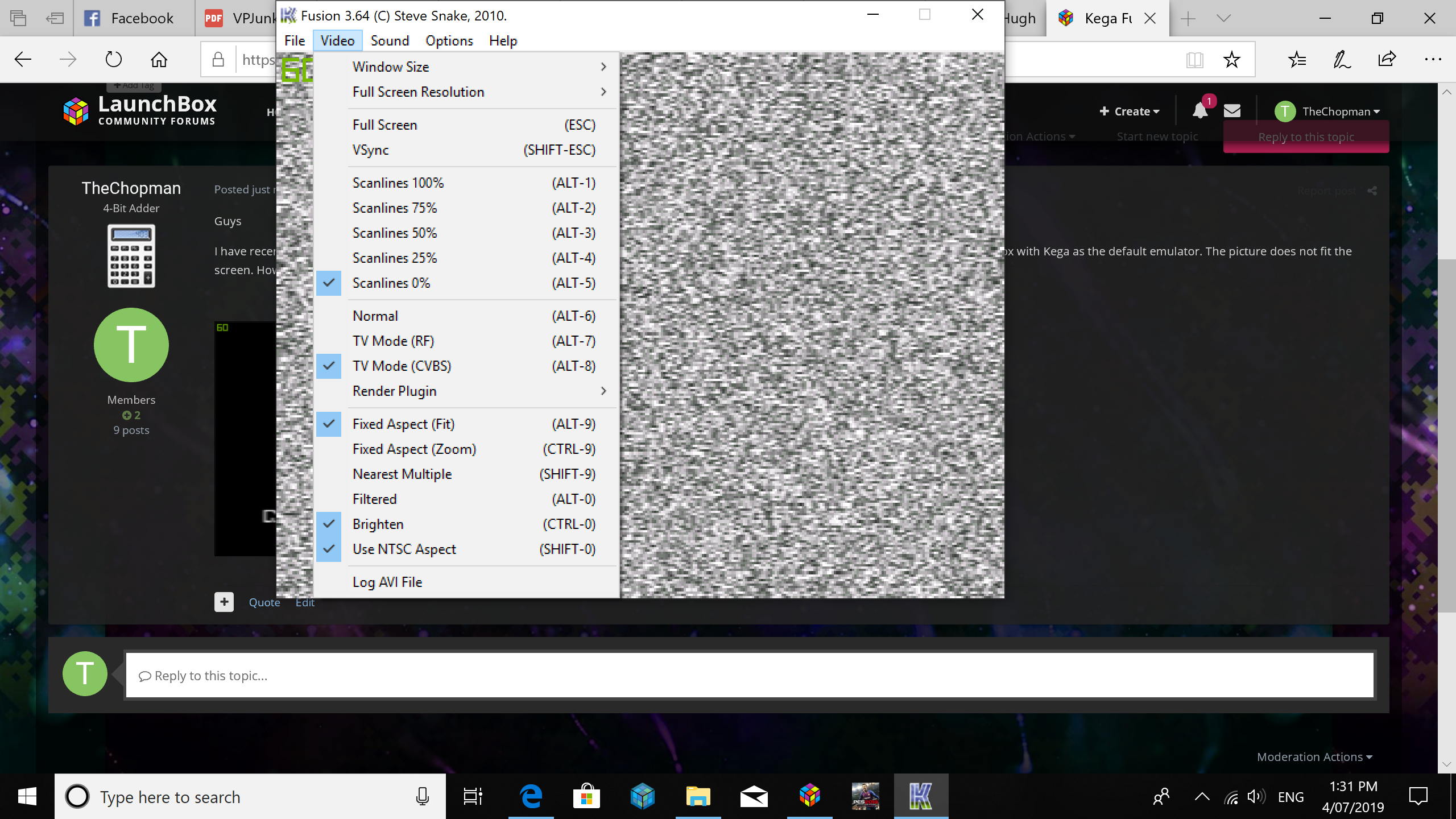Image resolution: width=1456 pixels, height=819 pixels.
Task: Disable the Brighten option
Action: coord(466,524)
